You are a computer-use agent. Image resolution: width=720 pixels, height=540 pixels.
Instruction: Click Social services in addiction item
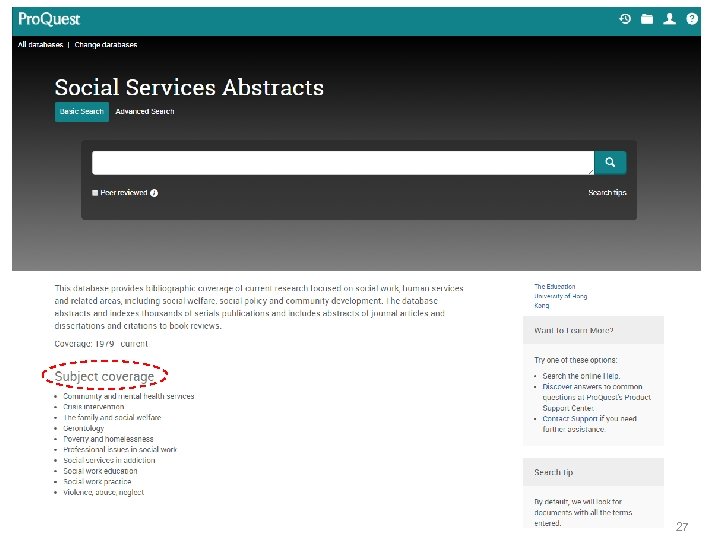[x=109, y=460]
